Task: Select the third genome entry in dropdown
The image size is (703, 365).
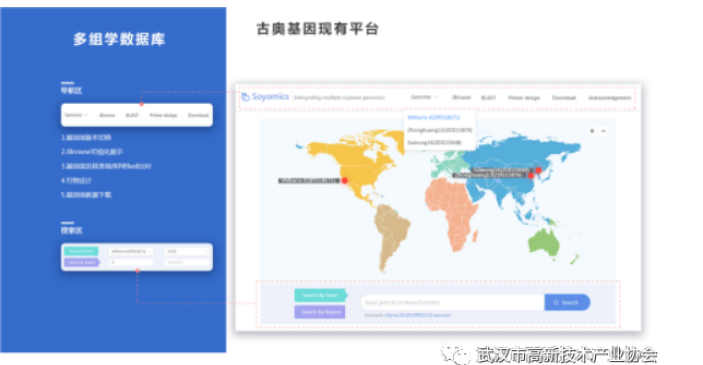Action: click(434, 143)
